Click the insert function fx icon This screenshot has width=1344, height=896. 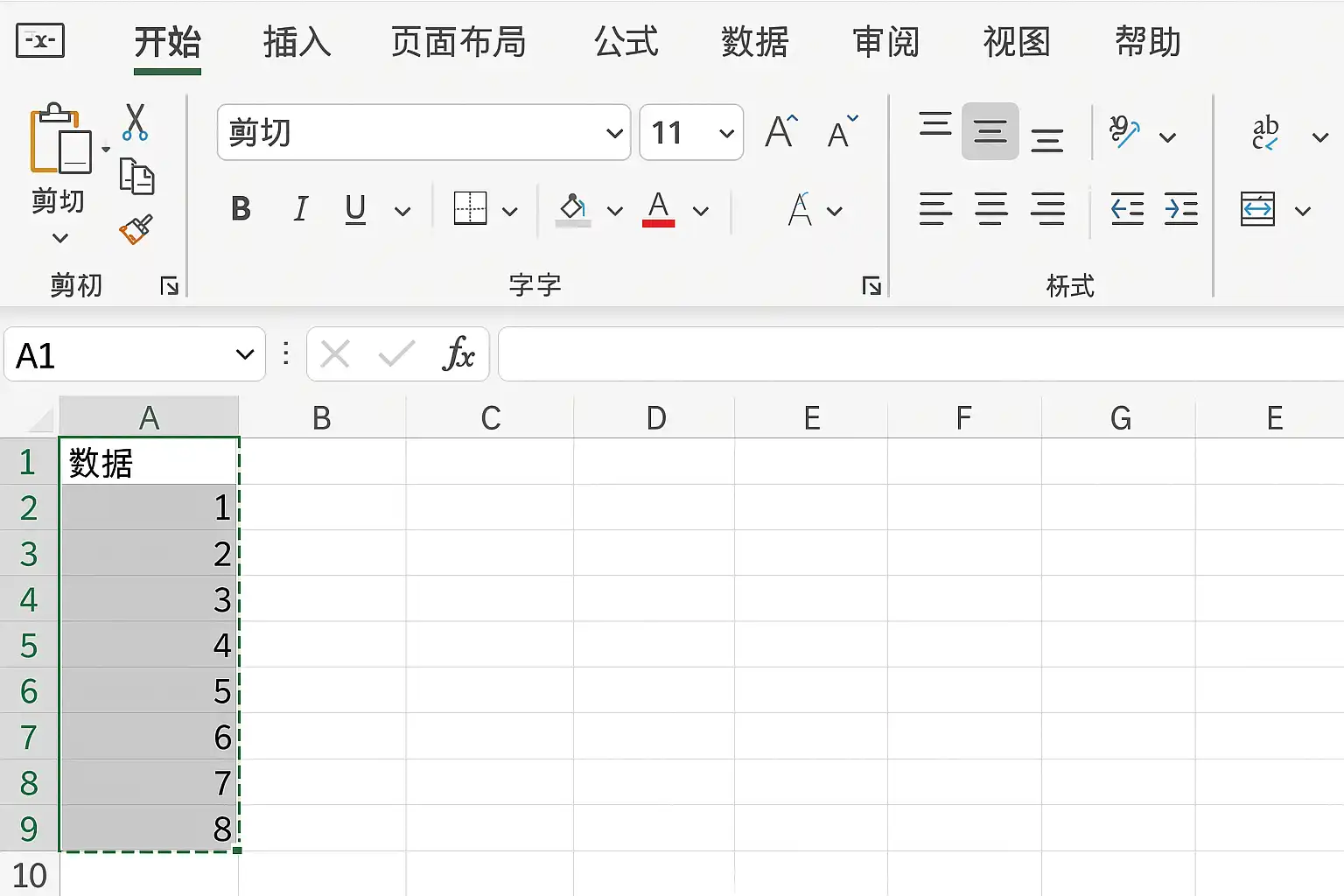click(458, 354)
